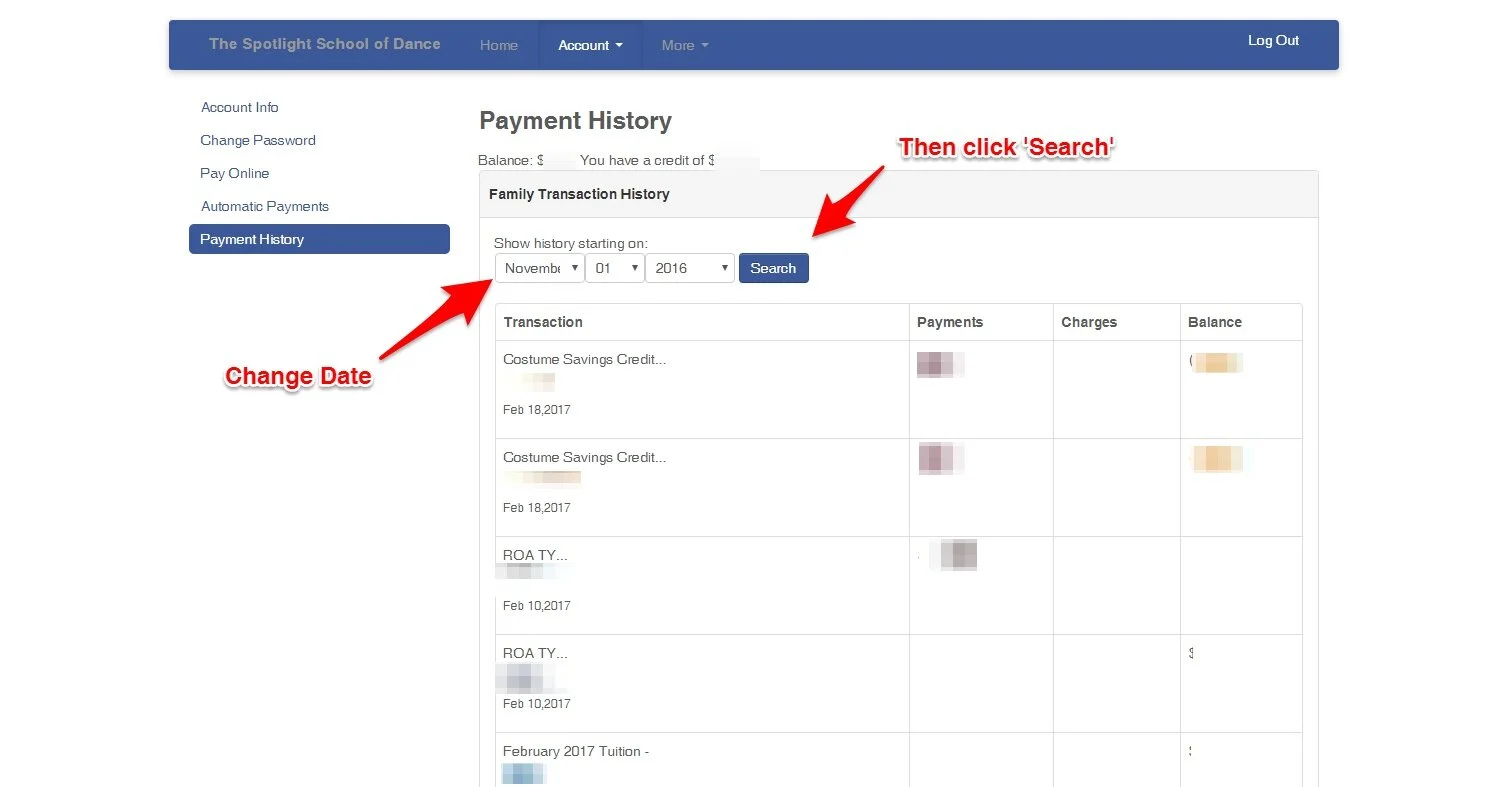The width and height of the screenshot is (1508, 787).
Task: Open the day dropdown showing 01
Action: 615,268
